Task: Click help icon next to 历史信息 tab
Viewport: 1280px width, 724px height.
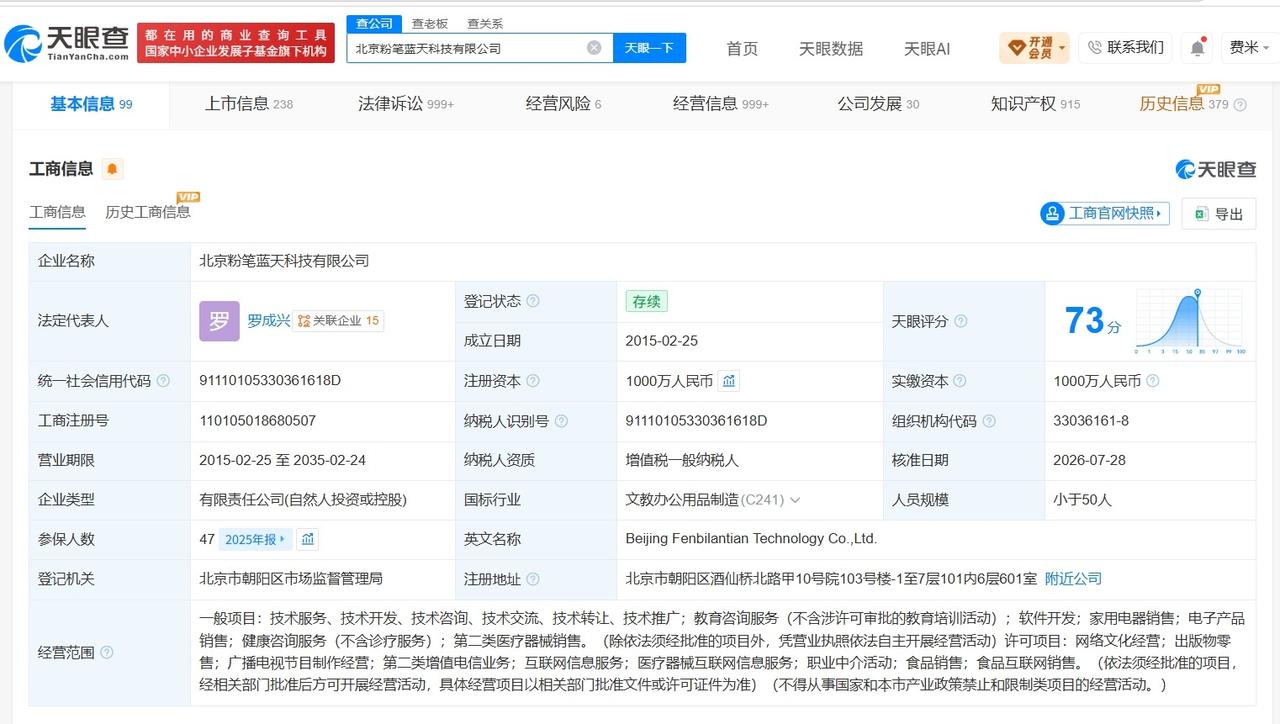Action: pos(1240,105)
